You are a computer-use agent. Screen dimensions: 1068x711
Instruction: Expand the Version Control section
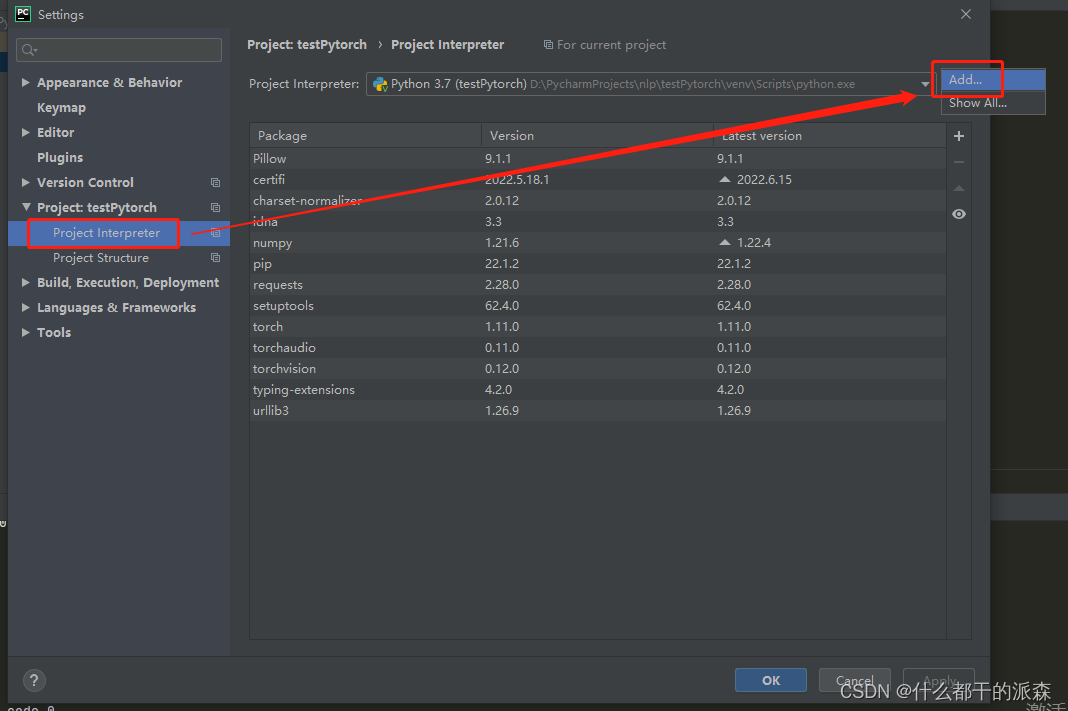coord(25,183)
